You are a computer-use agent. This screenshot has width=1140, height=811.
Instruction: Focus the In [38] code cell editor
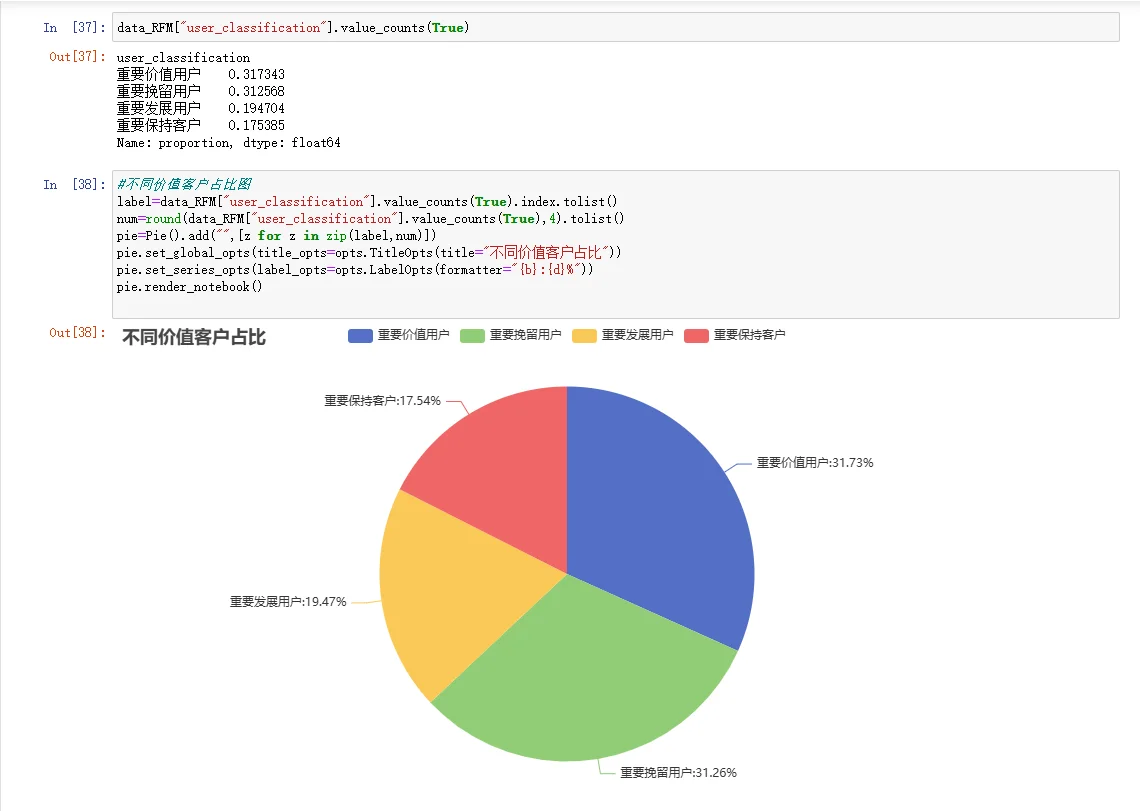click(x=615, y=244)
